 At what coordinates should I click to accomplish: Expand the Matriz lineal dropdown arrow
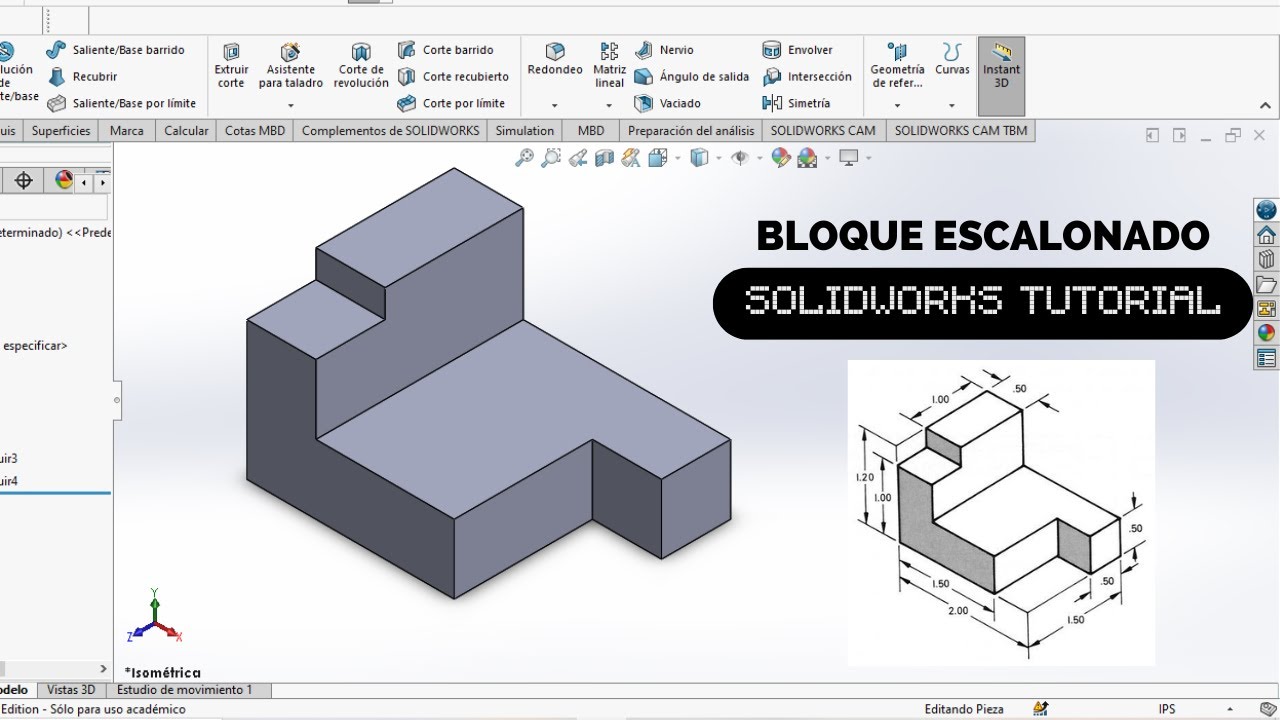[609, 105]
